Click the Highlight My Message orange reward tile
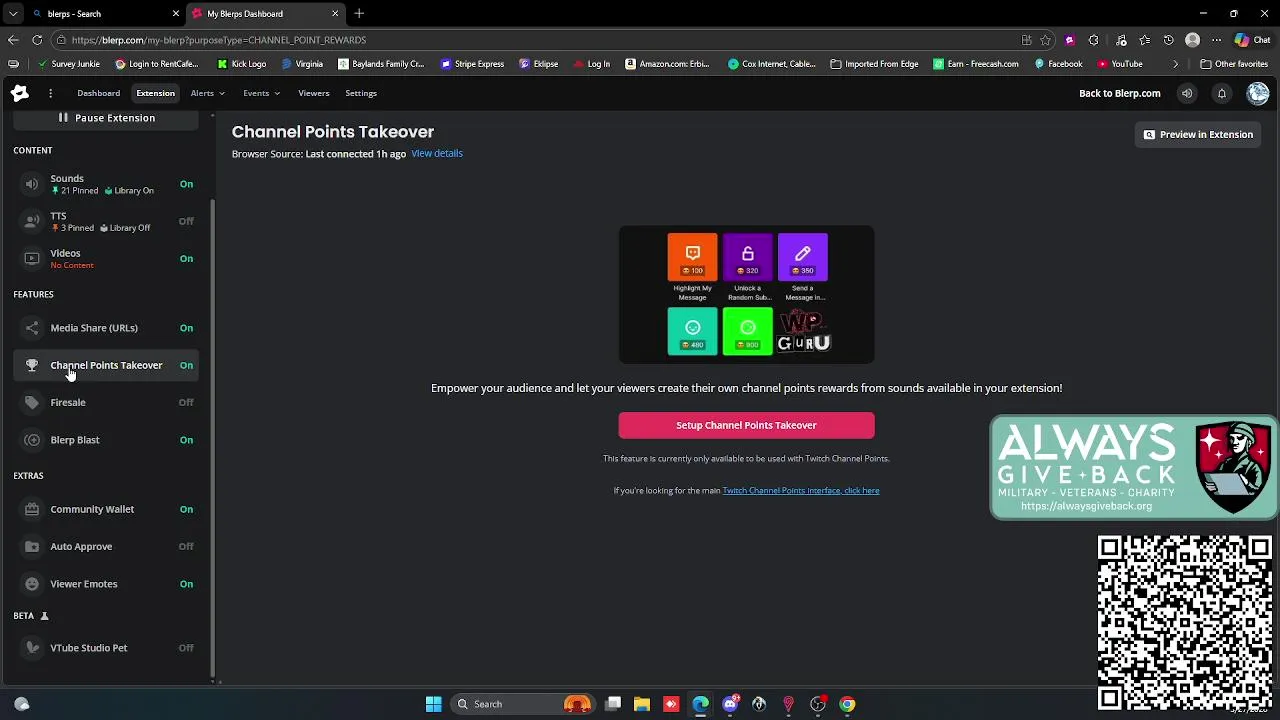This screenshot has height=720, width=1280. tap(692, 258)
